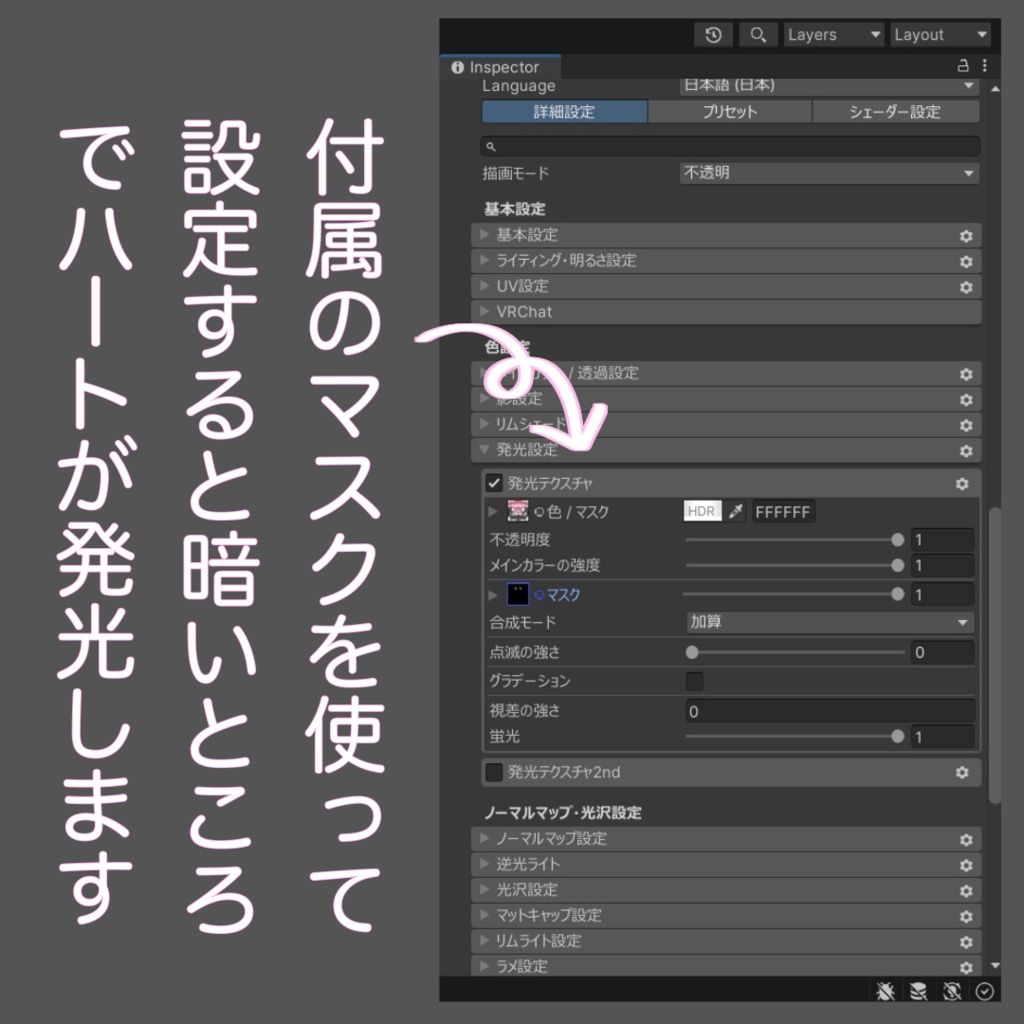Screen dimensions: 1024x1024
Task: Open the 合成モード dropdown showing 加算
Action: [829, 621]
